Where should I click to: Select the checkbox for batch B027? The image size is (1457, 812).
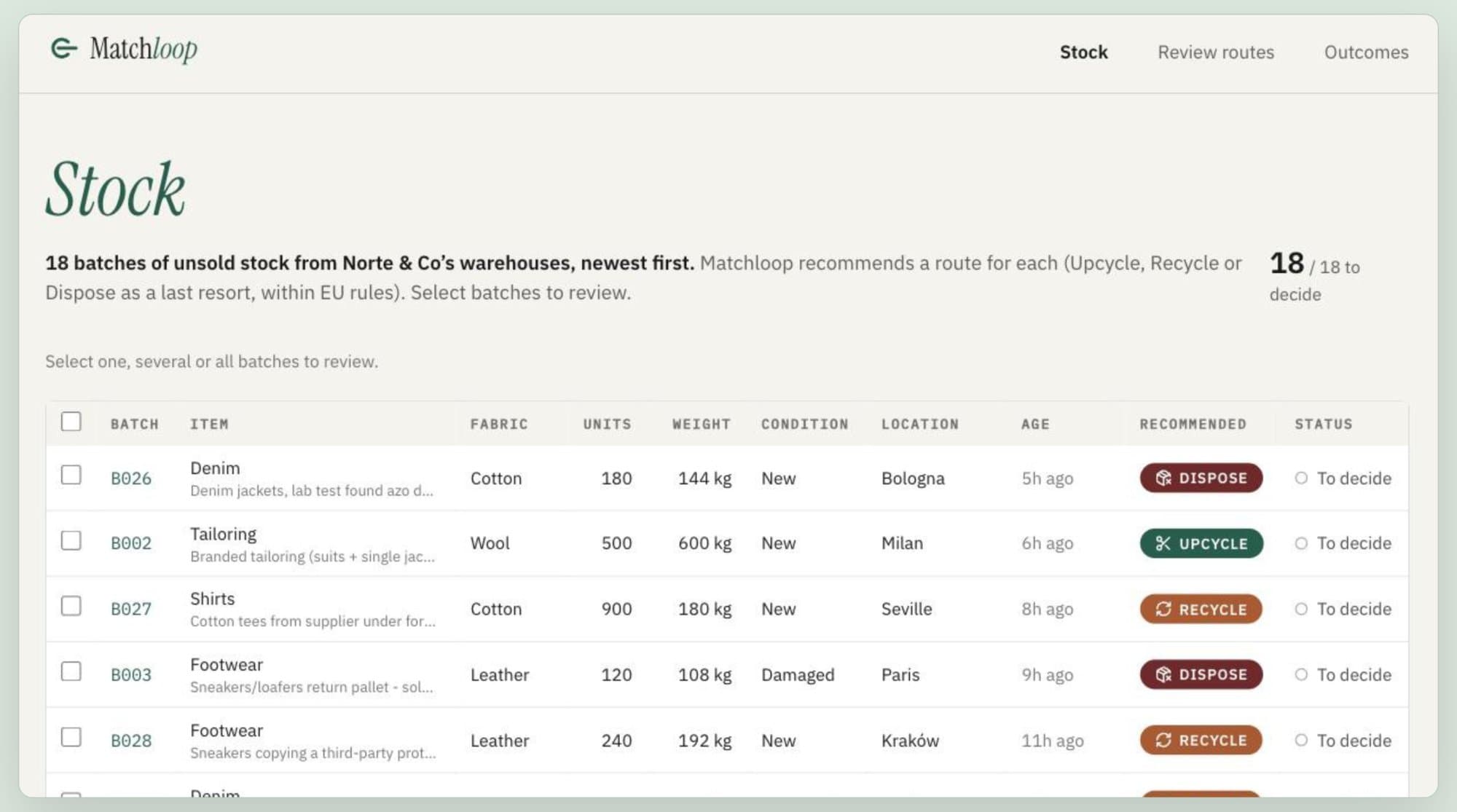pyautogui.click(x=71, y=606)
